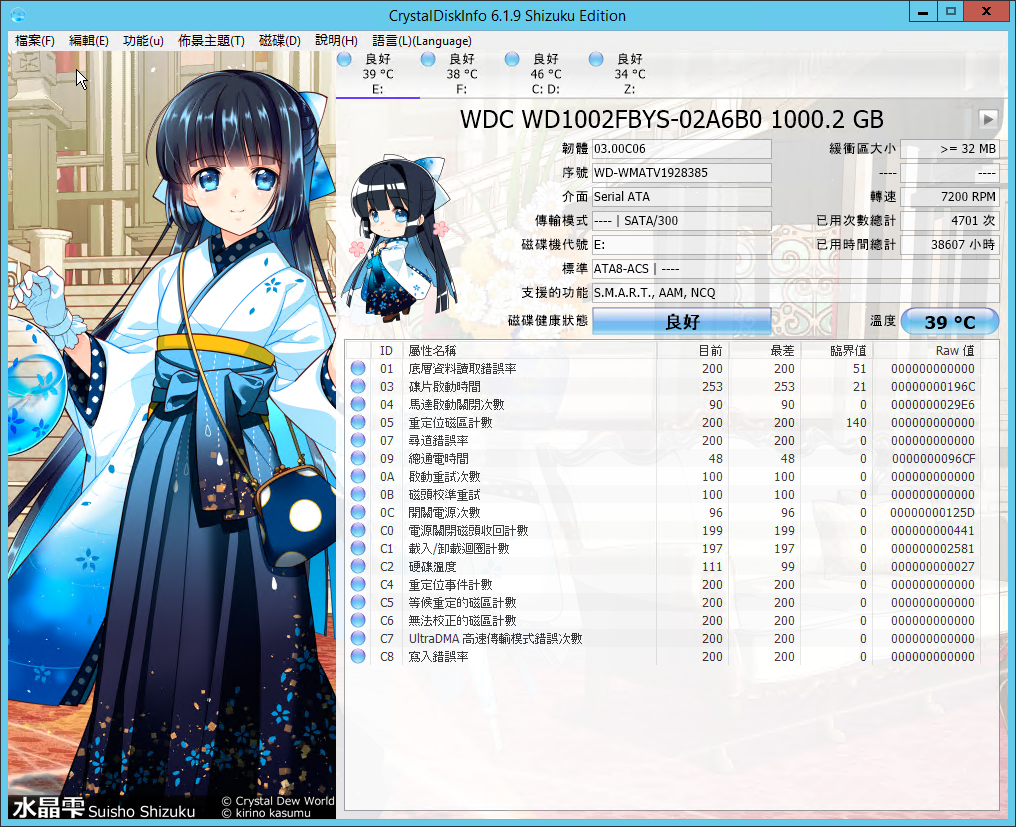Click the serial number field WD-WMATV1928385
Image resolution: width=1016 pixels, height=827 pixels.
tap(681, 173)
